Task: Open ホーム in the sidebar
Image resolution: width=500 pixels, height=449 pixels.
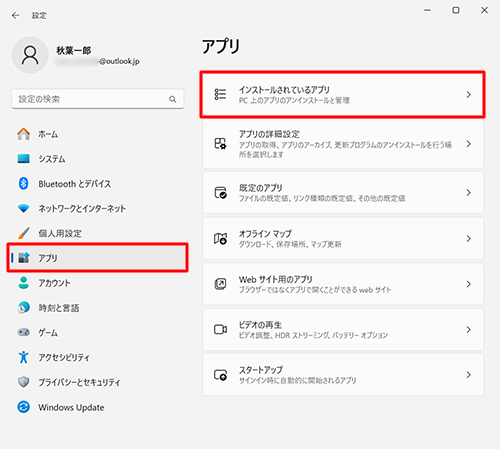Action: pyautogui.click(x=97, y=134)
